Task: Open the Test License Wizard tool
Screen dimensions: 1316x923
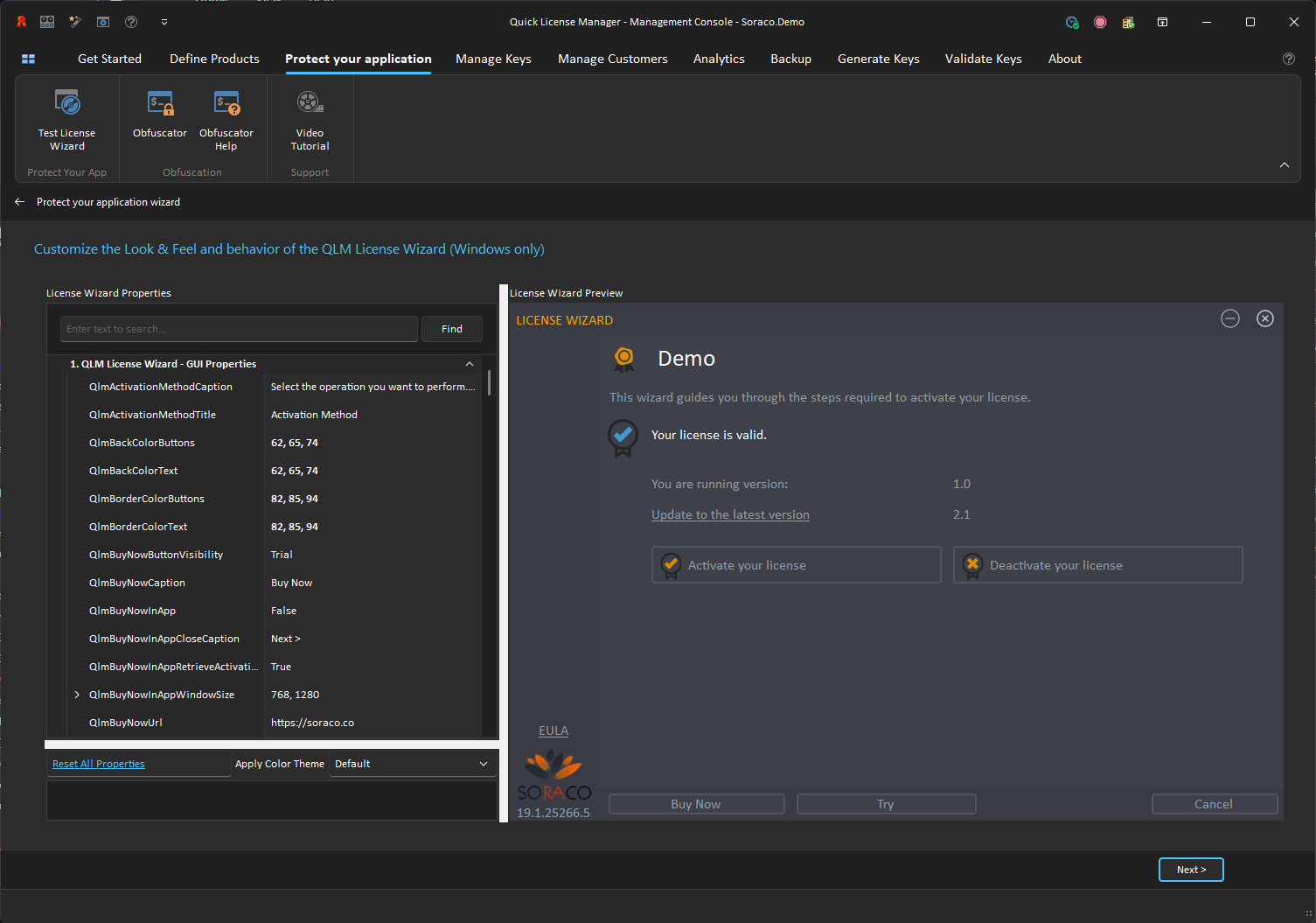Action: 66,120
